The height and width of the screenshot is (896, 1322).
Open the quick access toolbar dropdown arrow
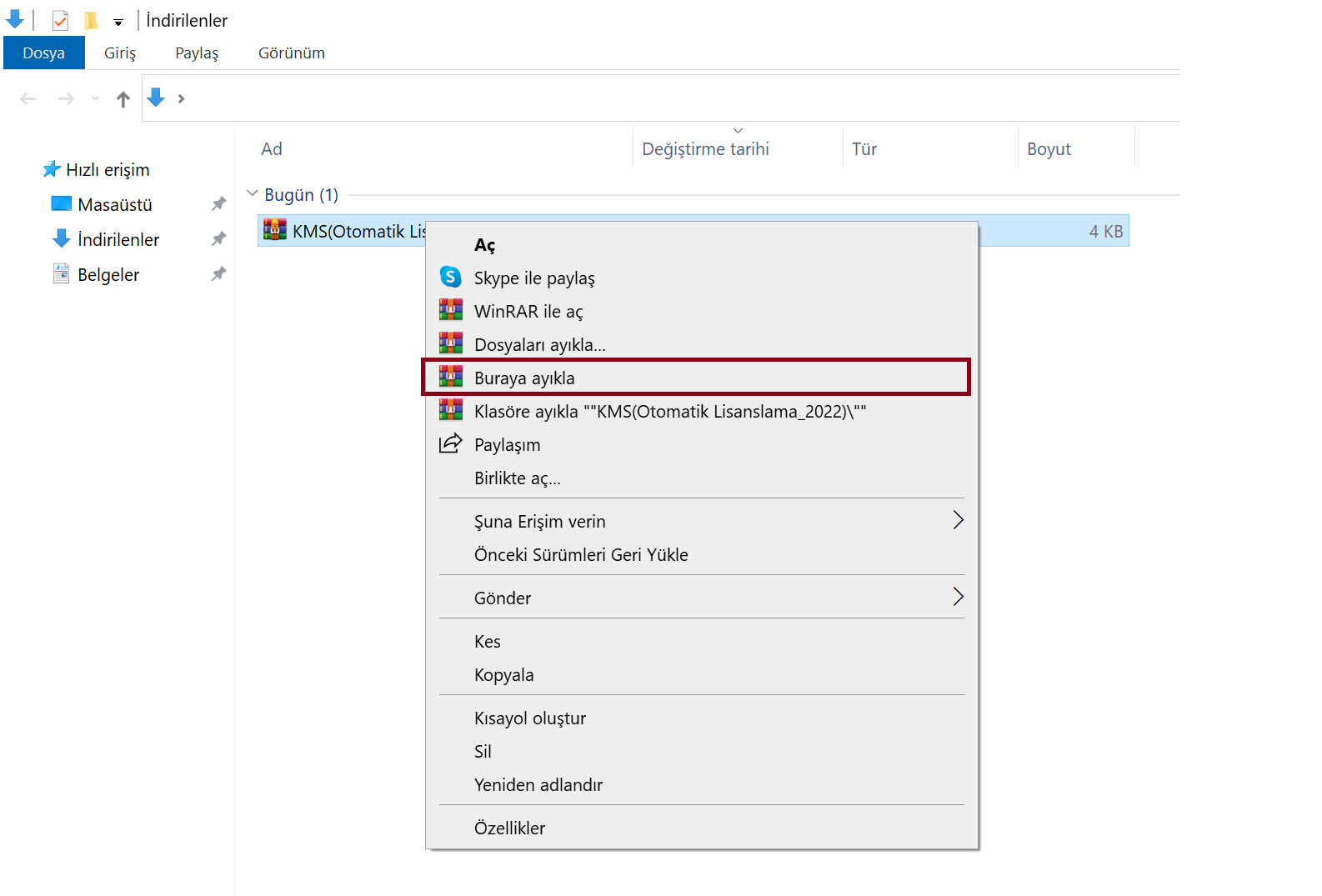(118, 23)
